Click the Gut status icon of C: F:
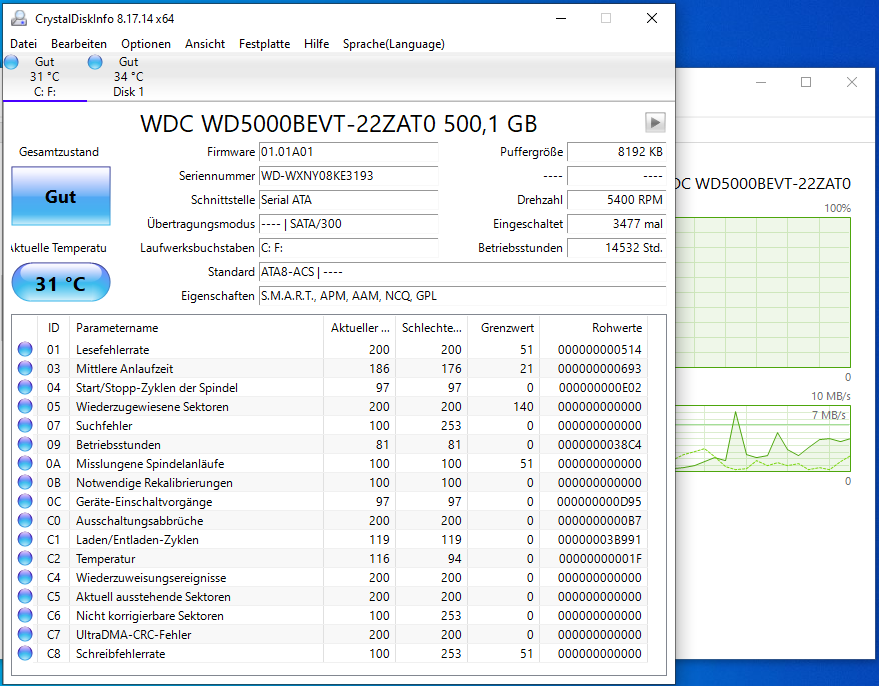 click(x=11, y=62)
